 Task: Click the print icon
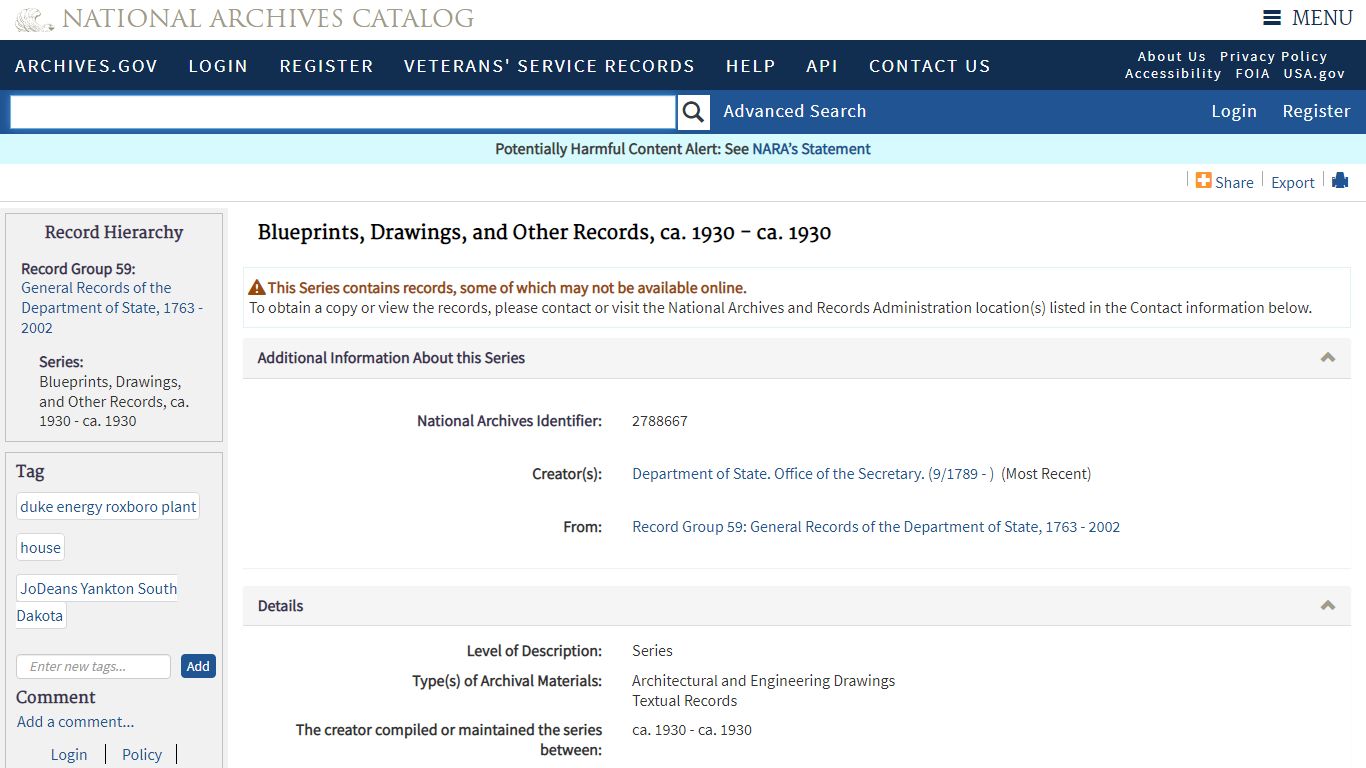pyautogui.click(x=1340, y=180)
